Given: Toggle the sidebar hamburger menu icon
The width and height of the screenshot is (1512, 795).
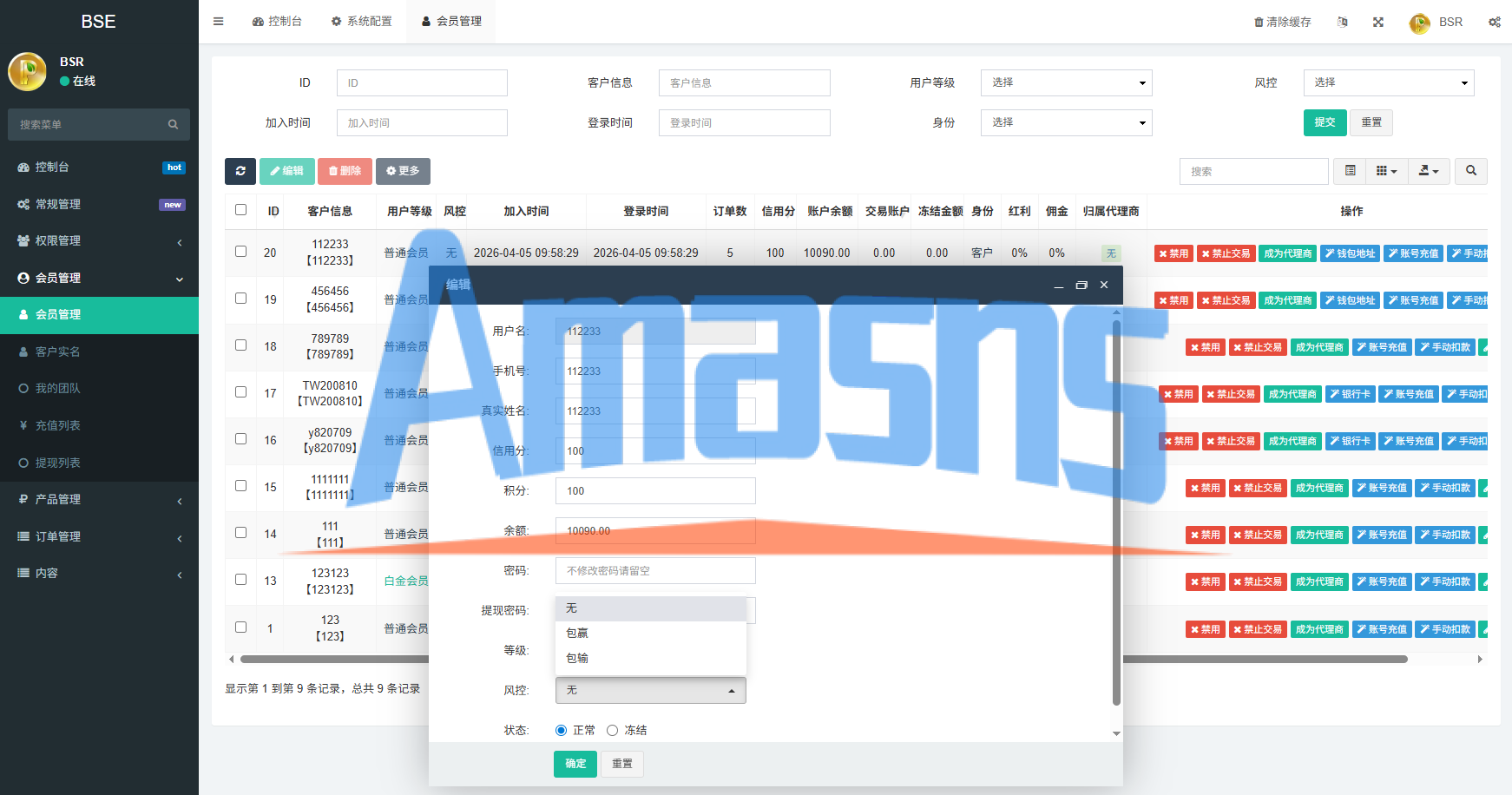Looking at the screenshot, I should coord(219,22).
